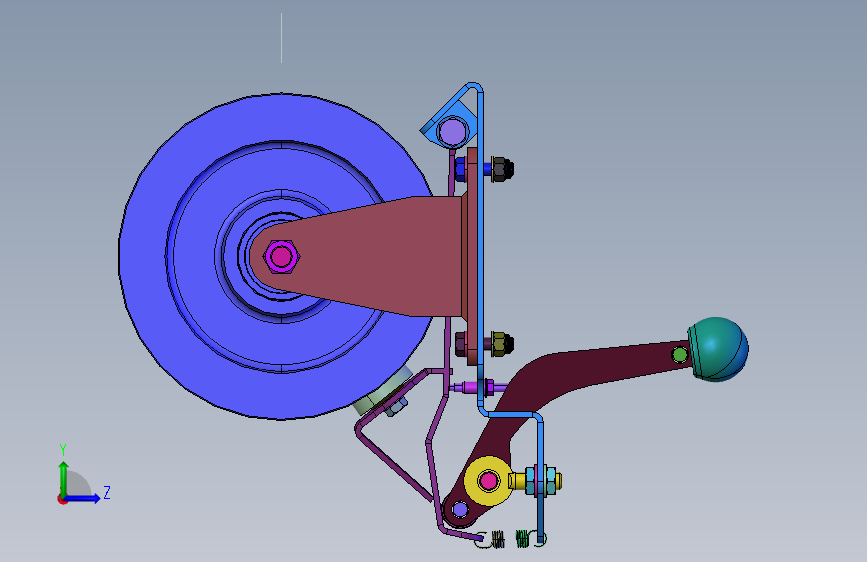Click the green Y axis of triad
This screenshot has width=867, height=562.
64,478
